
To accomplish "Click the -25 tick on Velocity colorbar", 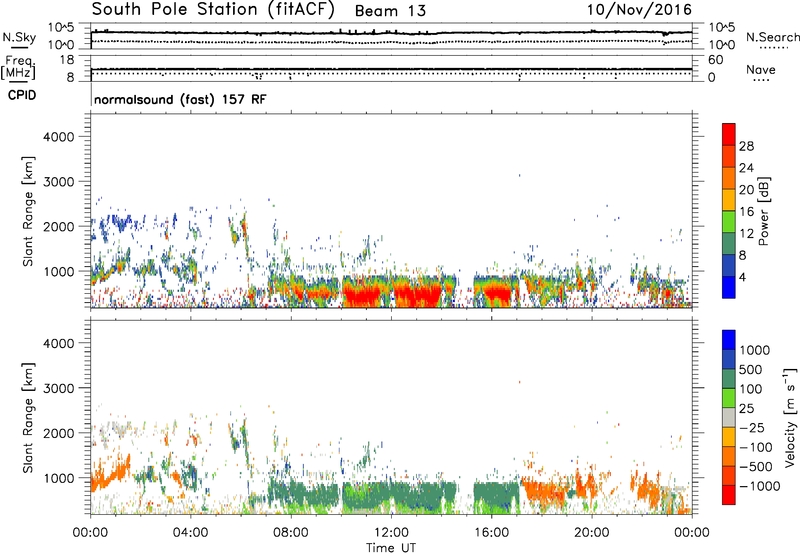I will (x=750, y=427).
